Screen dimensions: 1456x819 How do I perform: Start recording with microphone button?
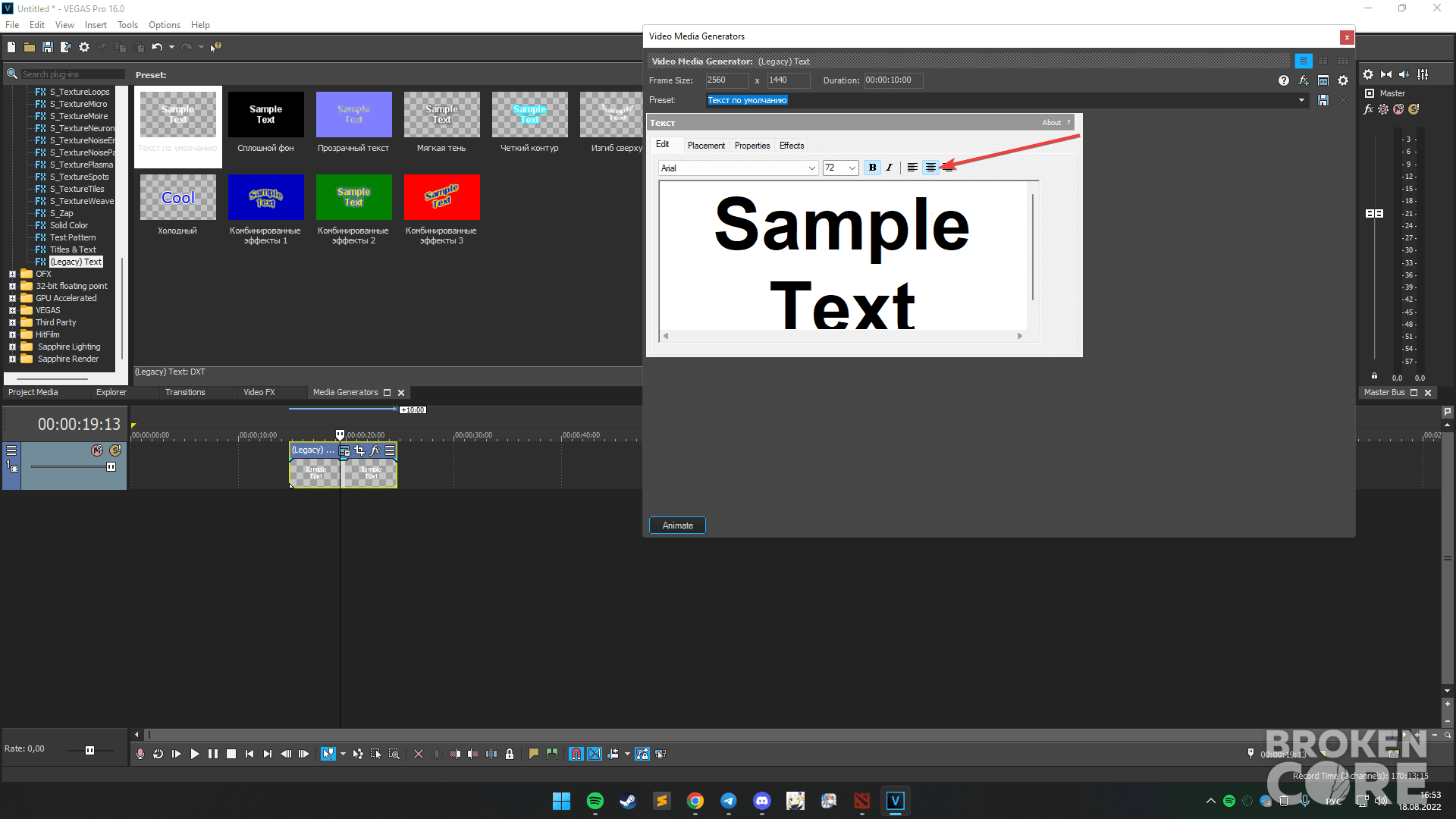[x=140, y=754]
